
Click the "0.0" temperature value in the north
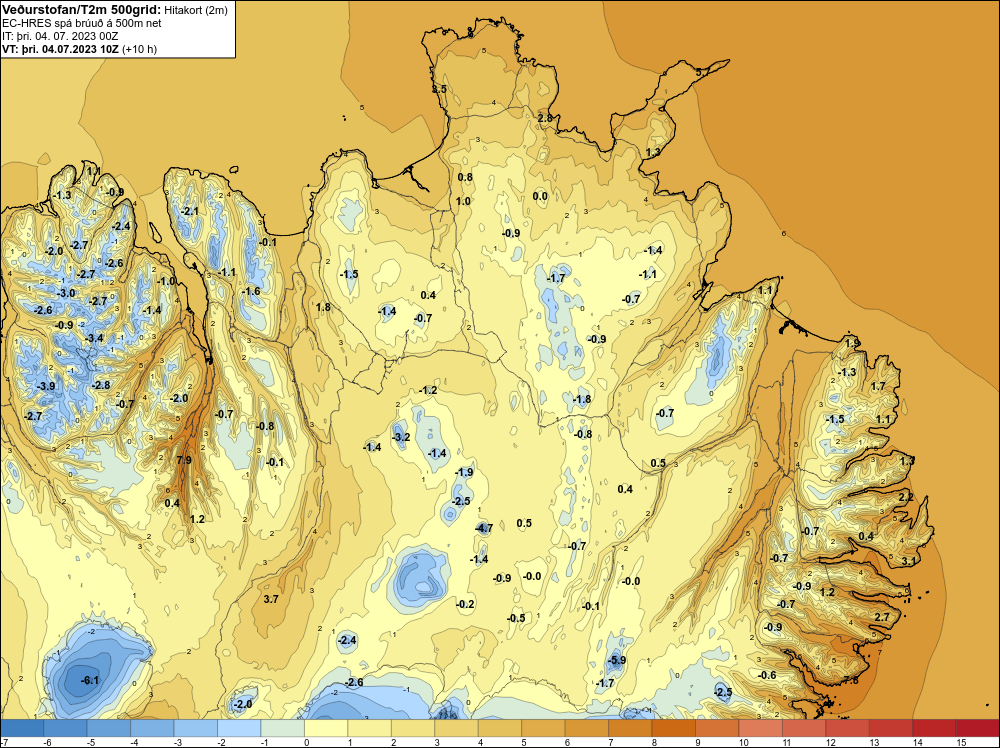click(x=540, y=196)
